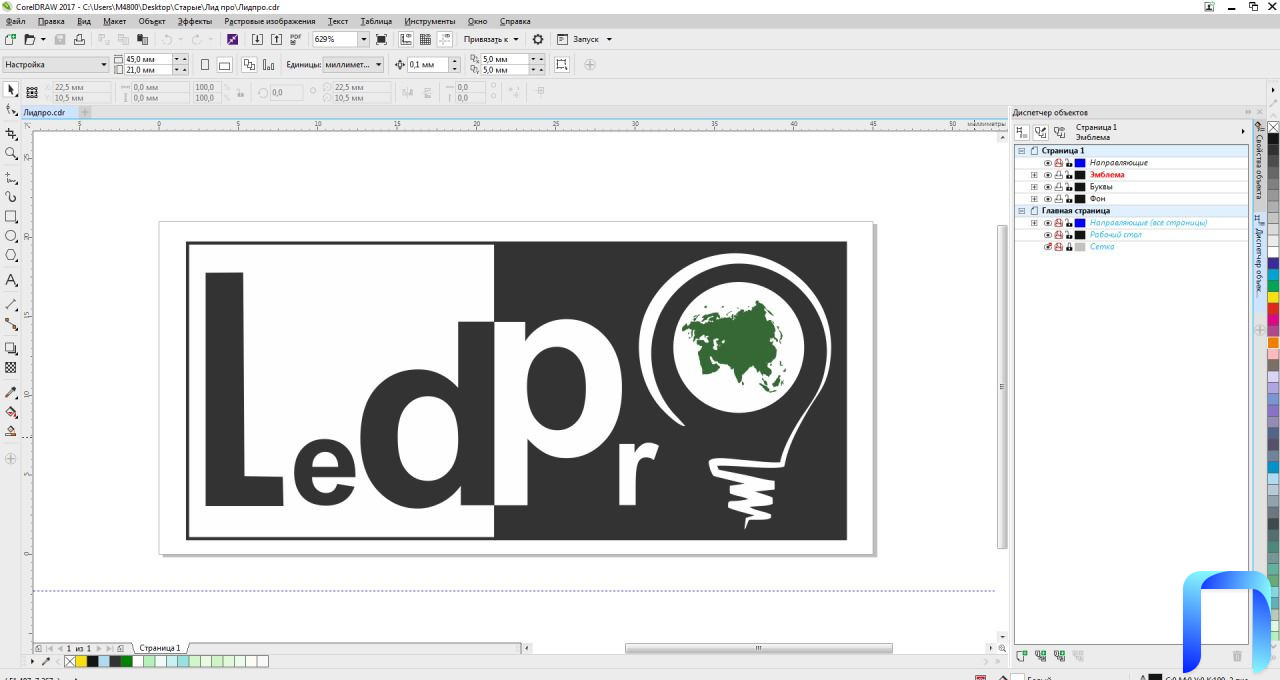
Task: Click the Export icon
Action: pyautogui.click(x=276, y=39)
